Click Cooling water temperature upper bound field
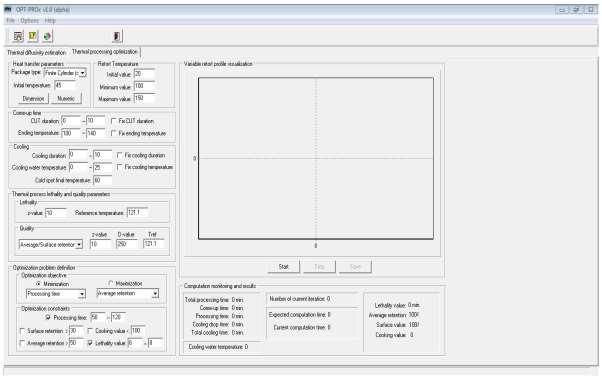The height and width of the screenshot is (380, 602). [103, 168]
